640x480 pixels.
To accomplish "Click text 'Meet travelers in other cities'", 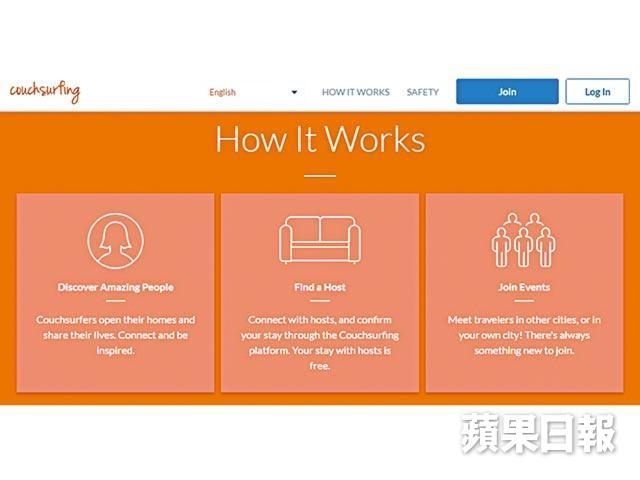I will point(511,320).
